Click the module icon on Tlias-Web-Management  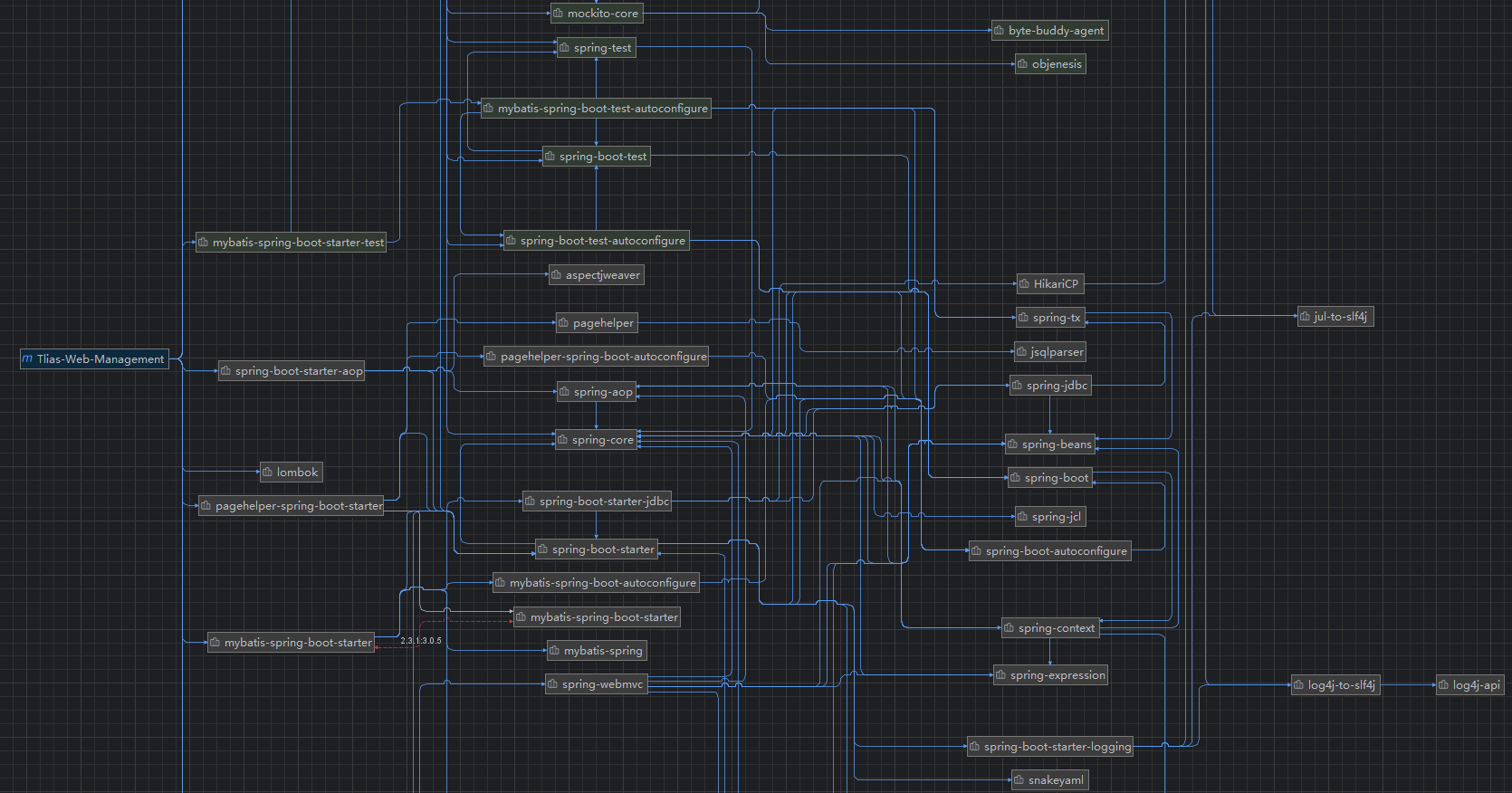click(x=28, y=359)
